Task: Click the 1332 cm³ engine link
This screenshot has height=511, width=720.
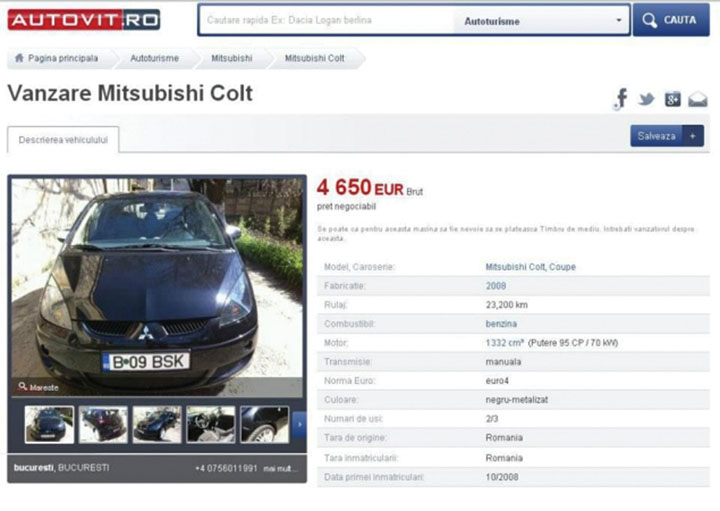Action: point(505,343)
